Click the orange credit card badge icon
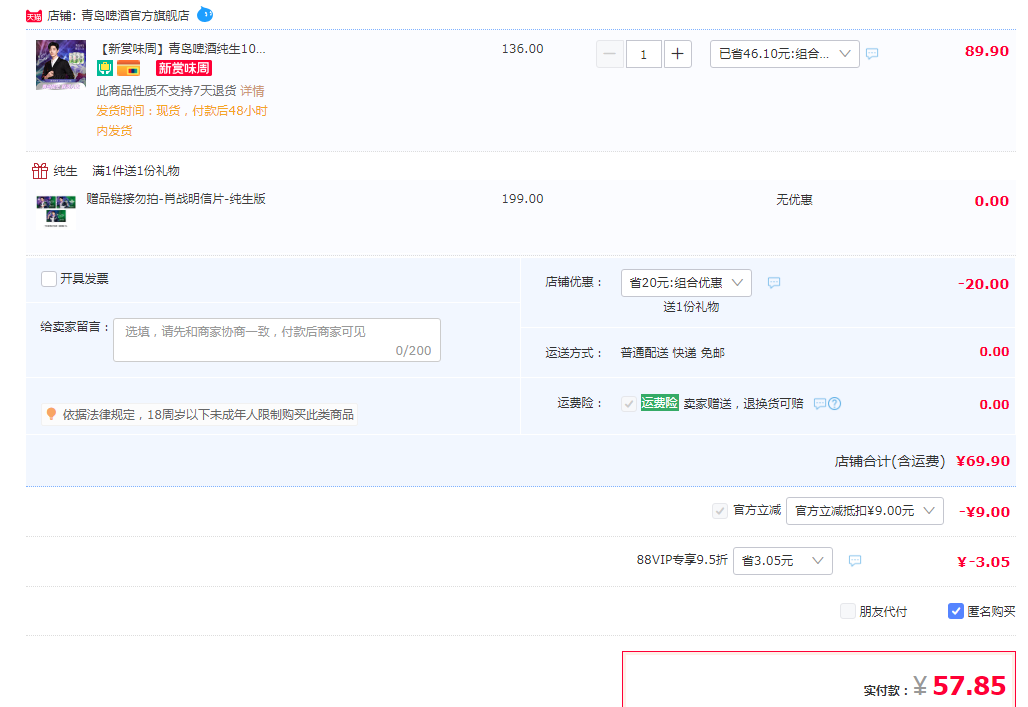This screenshot has width=1028, height=707. [128, 68]
